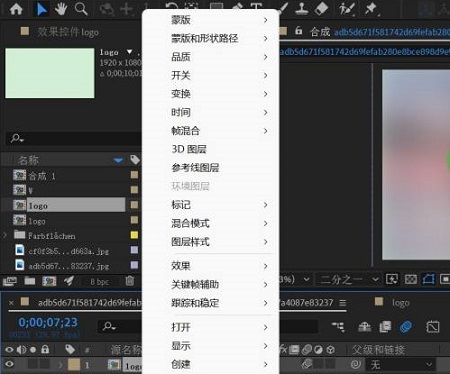
Task: Click the 8 bpc color depth button
Action: pos(99,282)
